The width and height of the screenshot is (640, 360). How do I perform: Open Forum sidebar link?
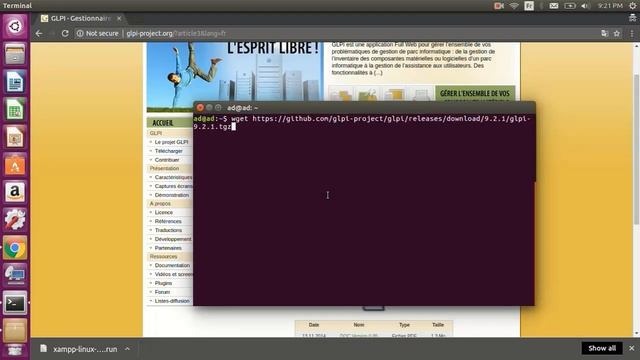coord(162,292)
